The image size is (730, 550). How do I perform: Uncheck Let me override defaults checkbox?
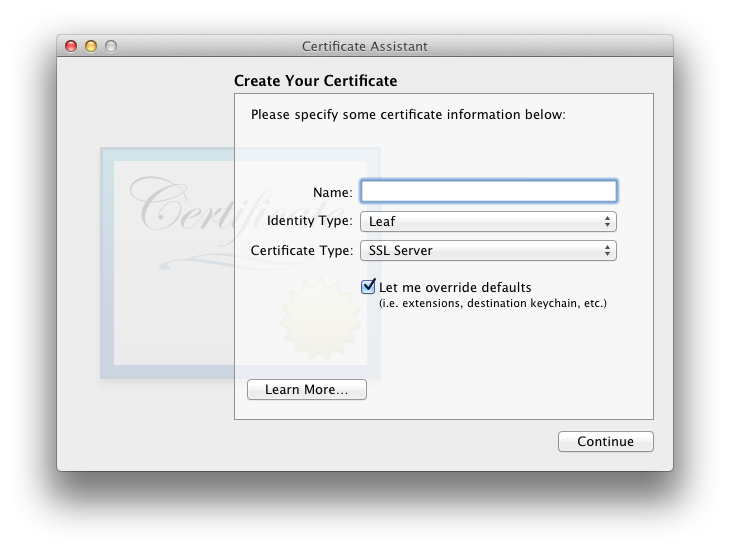click(x=368, y=286)
